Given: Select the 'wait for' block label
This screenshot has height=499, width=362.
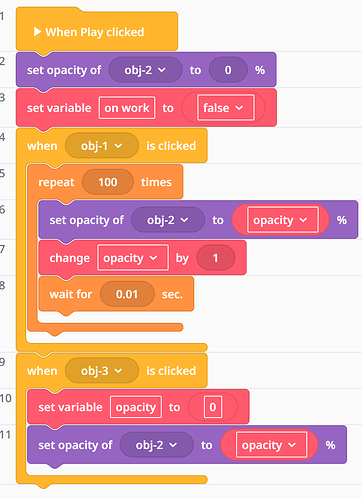Looking at the screenshot, I should 71,294.
